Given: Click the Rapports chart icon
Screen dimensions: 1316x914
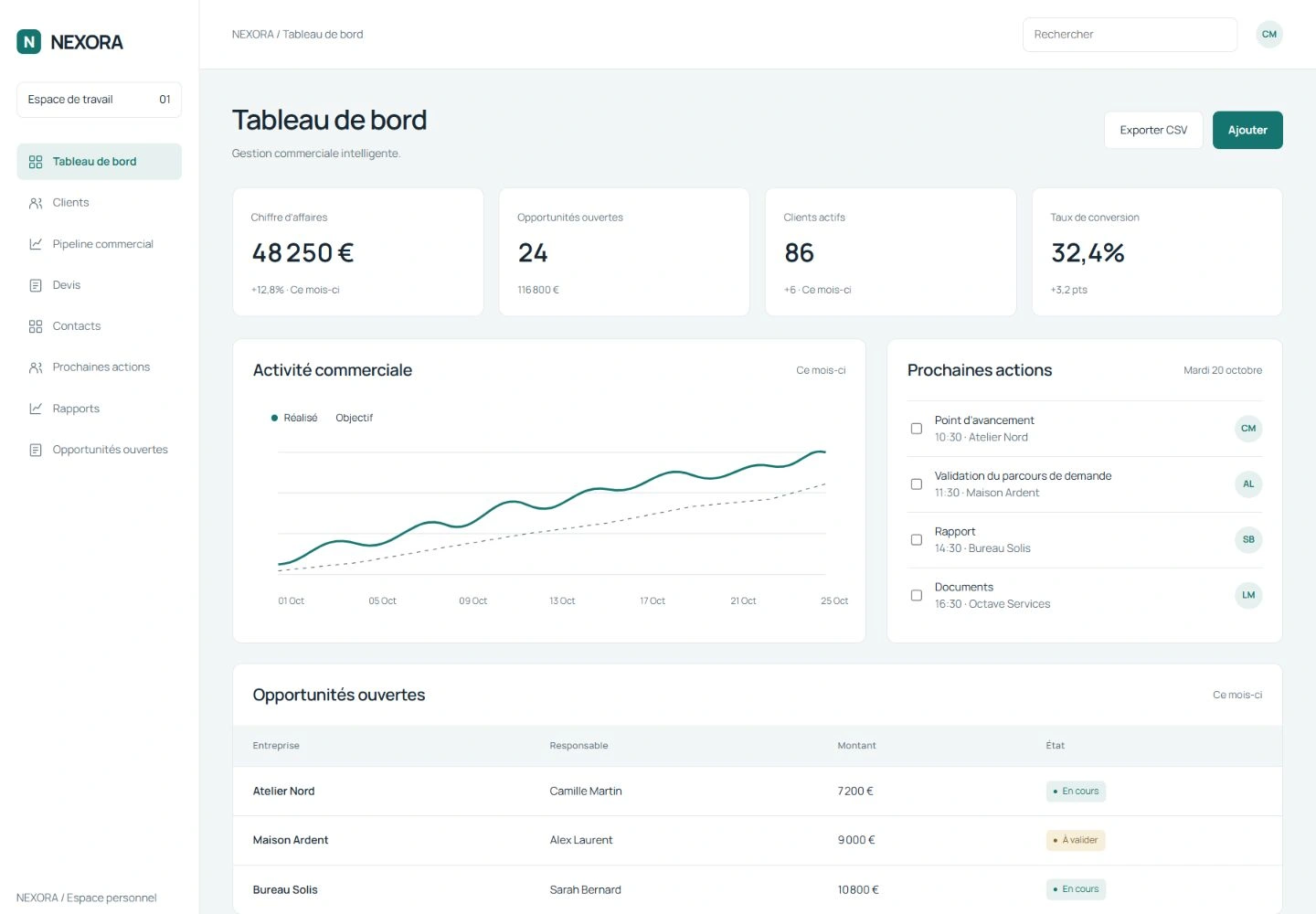Looking at the screenshot, I should point(36,409).
